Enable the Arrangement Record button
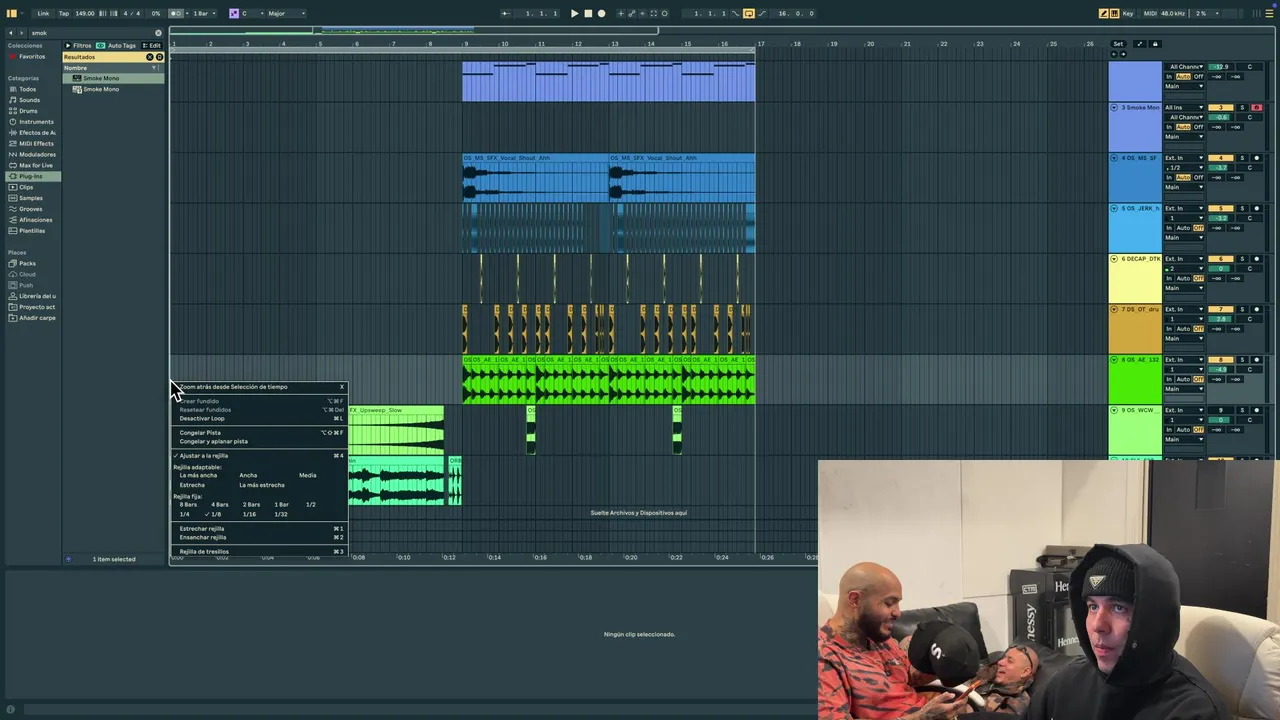 (x=601, y=13)
